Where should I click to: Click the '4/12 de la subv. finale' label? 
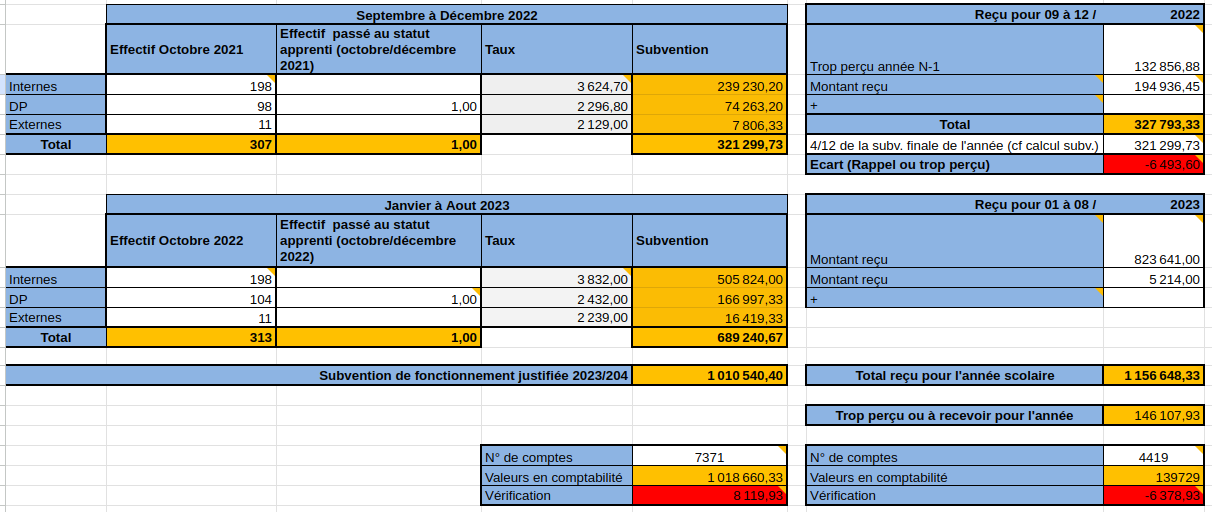click(x=954, y=144)
